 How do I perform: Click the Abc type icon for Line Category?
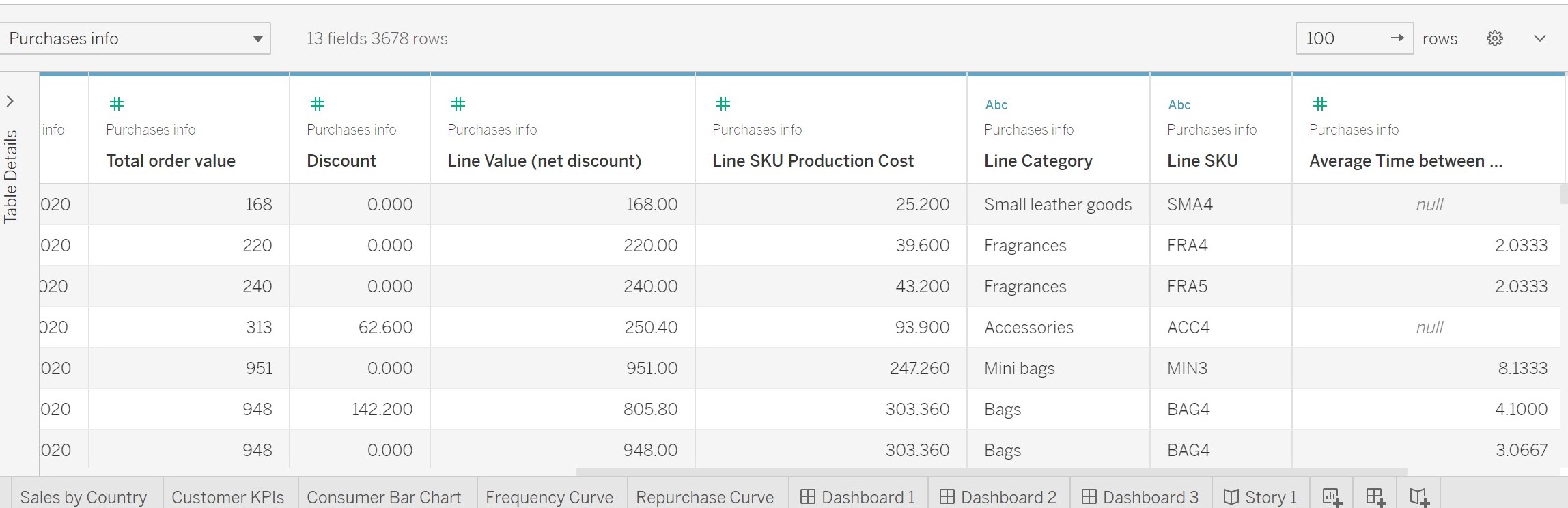(x=996, y=104)
